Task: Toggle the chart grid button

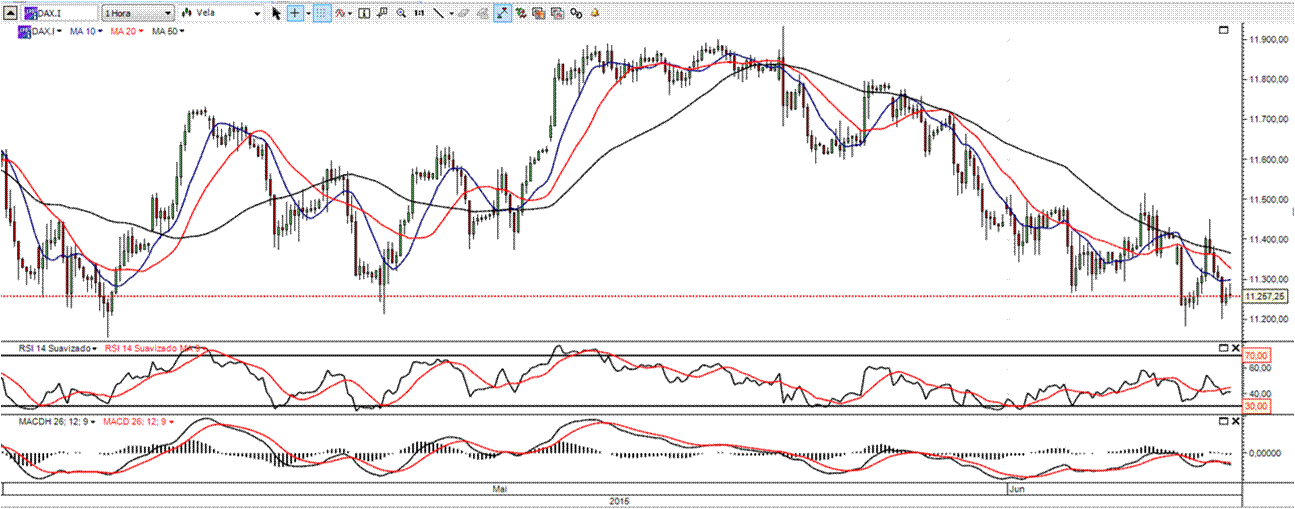Action: pos(322,13)
